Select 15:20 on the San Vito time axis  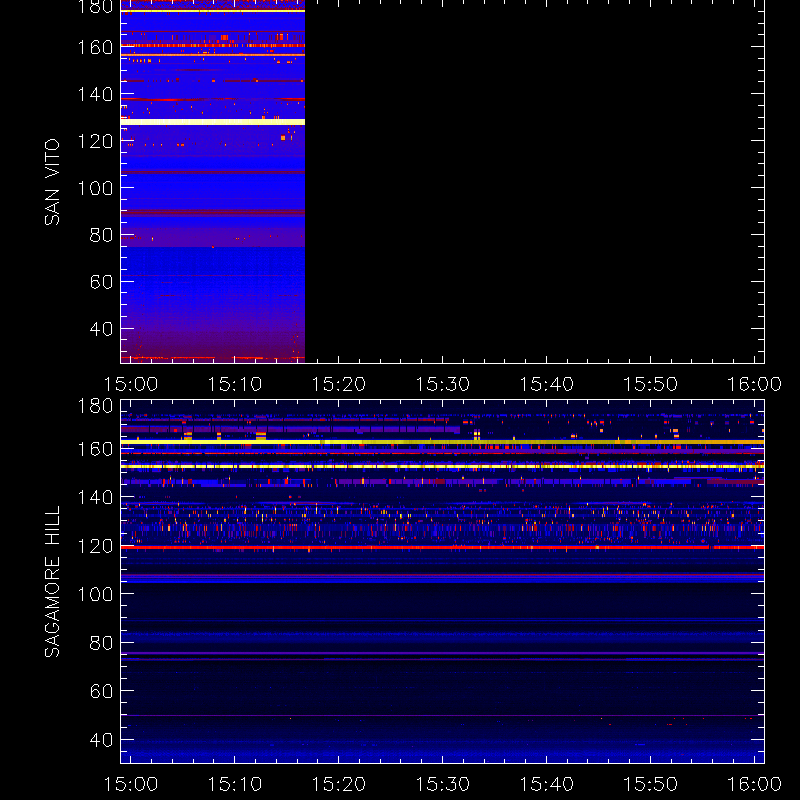[x=339, y=384]
